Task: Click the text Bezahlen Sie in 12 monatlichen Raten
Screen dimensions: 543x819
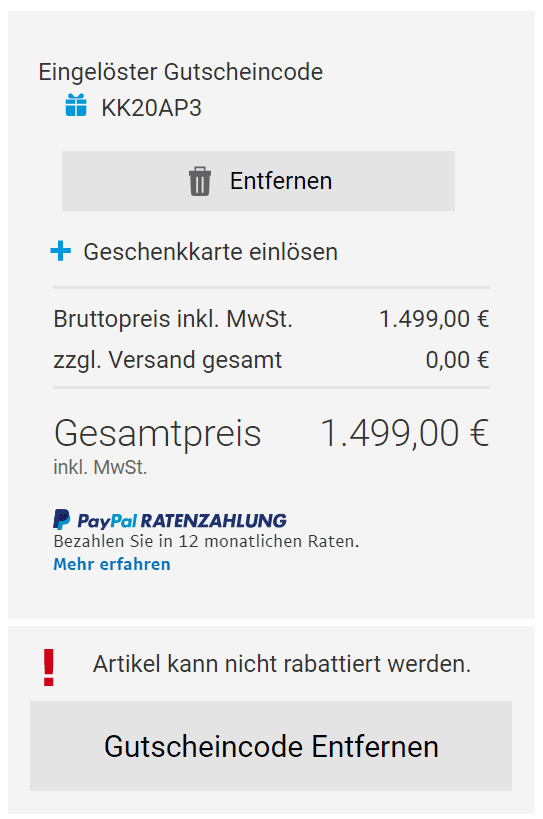Action: coord(206,542)
